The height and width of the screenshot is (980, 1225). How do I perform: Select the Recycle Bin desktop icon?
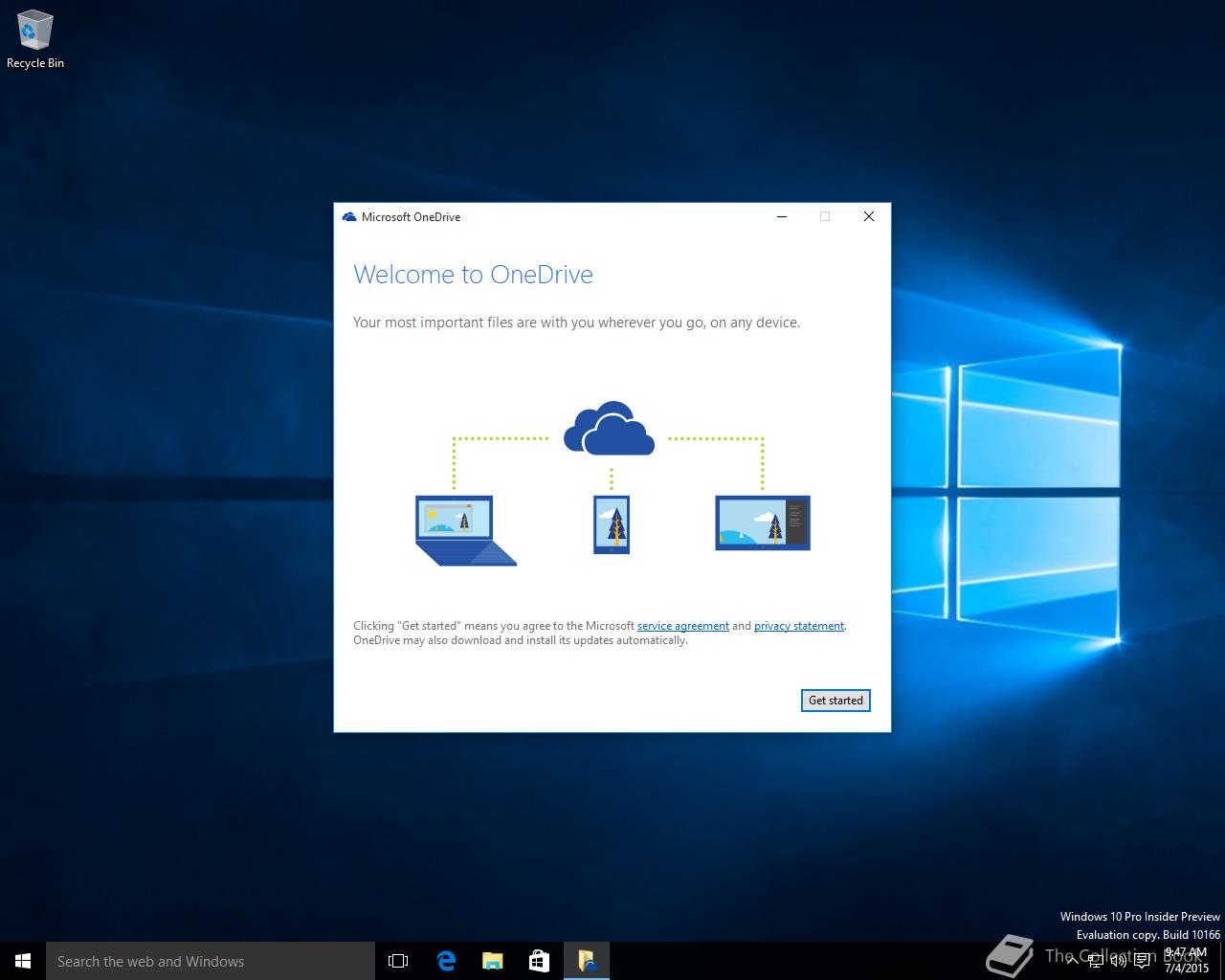pyautogui.click(x=35, y=39)
